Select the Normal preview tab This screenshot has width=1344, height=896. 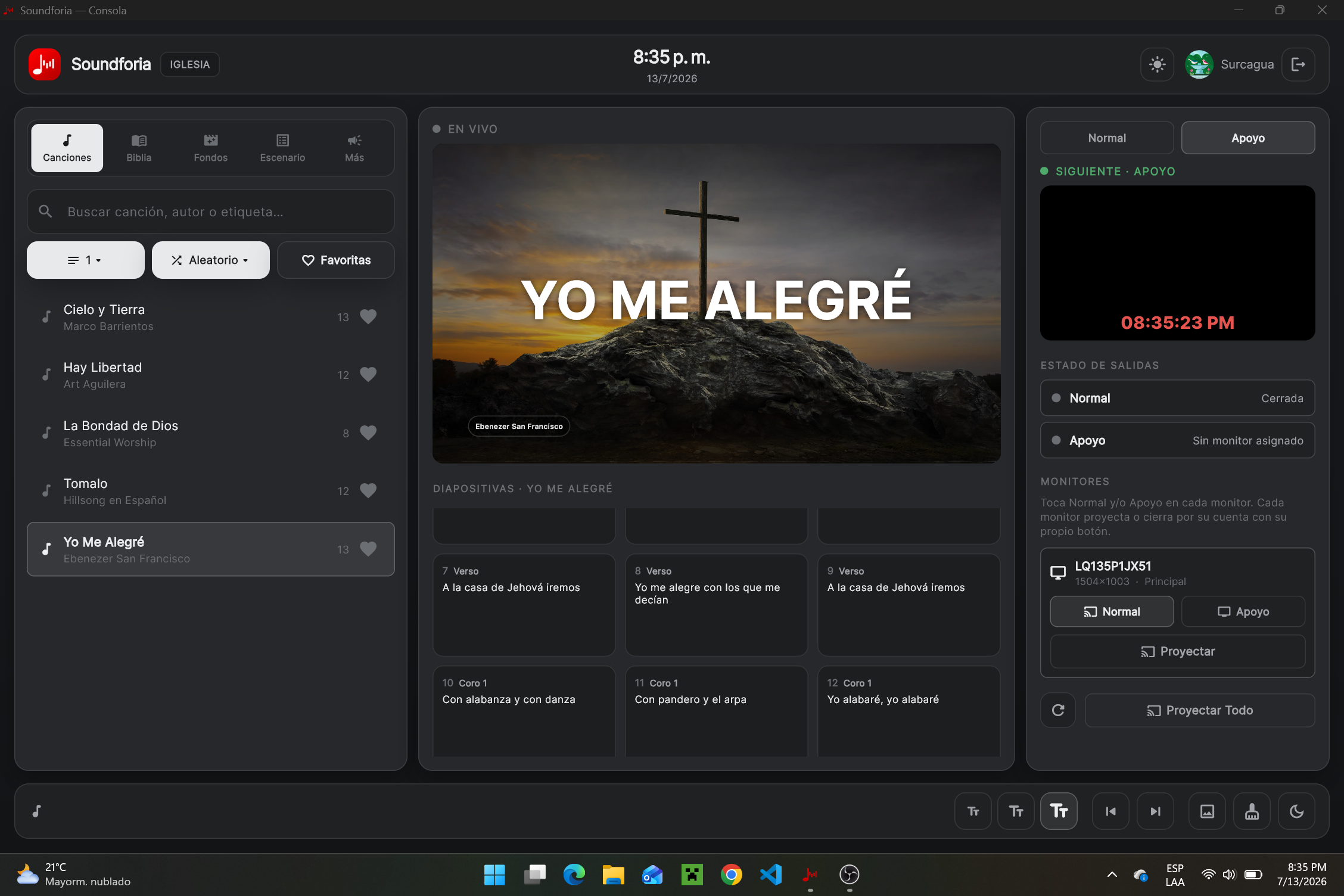click(x=1107, y=138)
